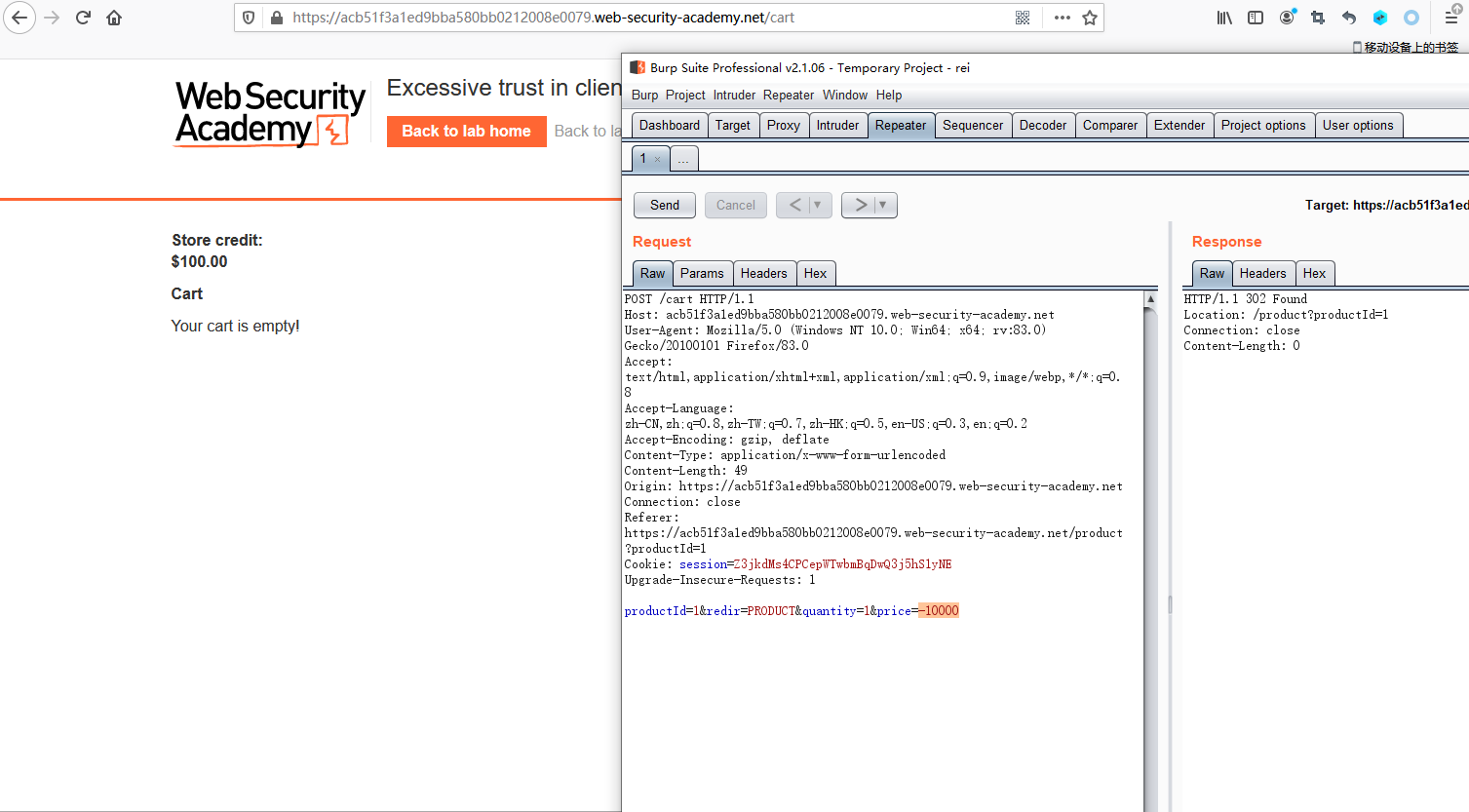The height and width of the screenshot is (812, 1469).
Task: Switch to the Dashboard tab
Action: click(670, 125)
